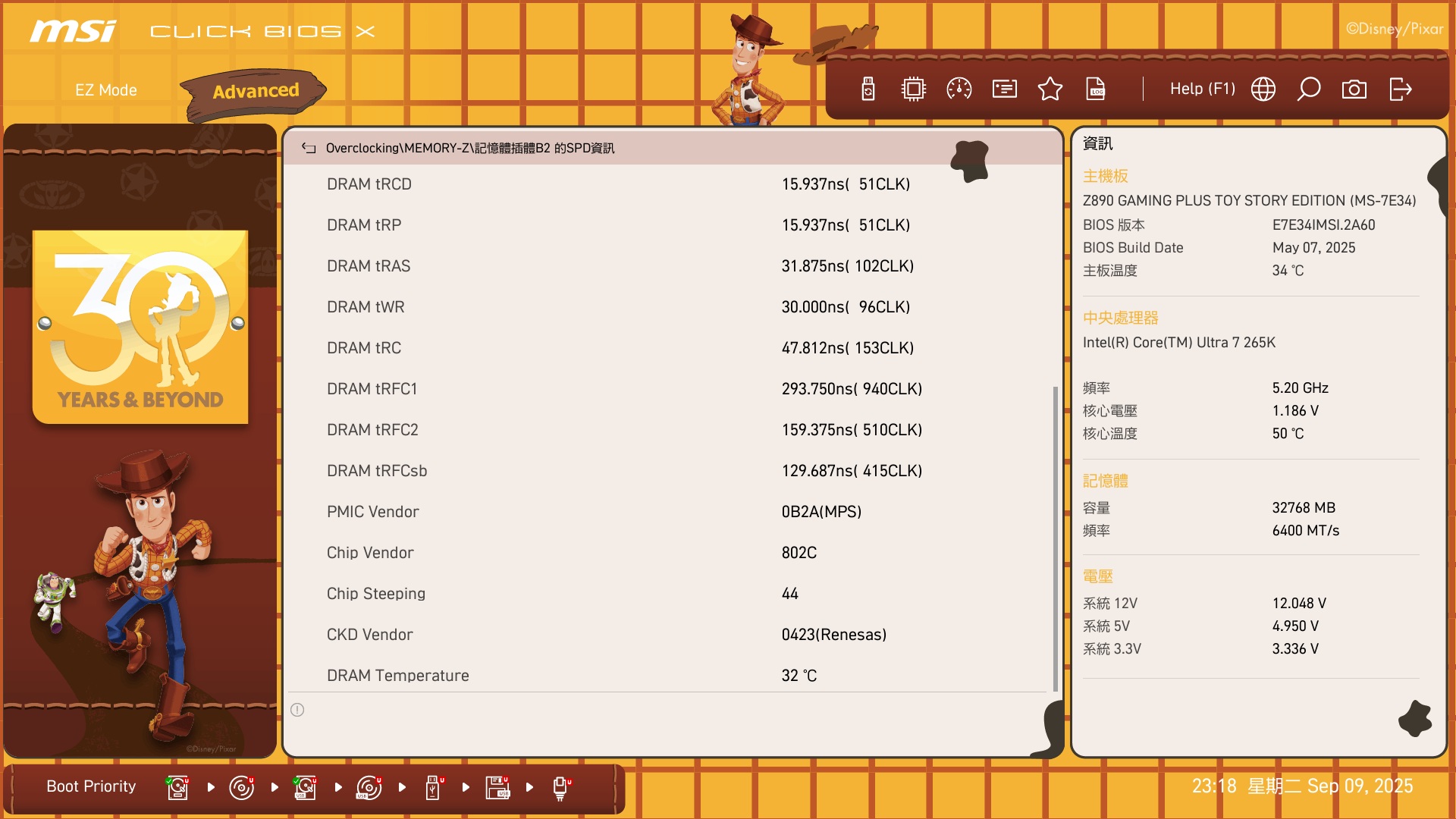Click the BIOS Build Date May 07, 2025
The width and height of the screenshot is (1456, 819).
click(1313, 248)
